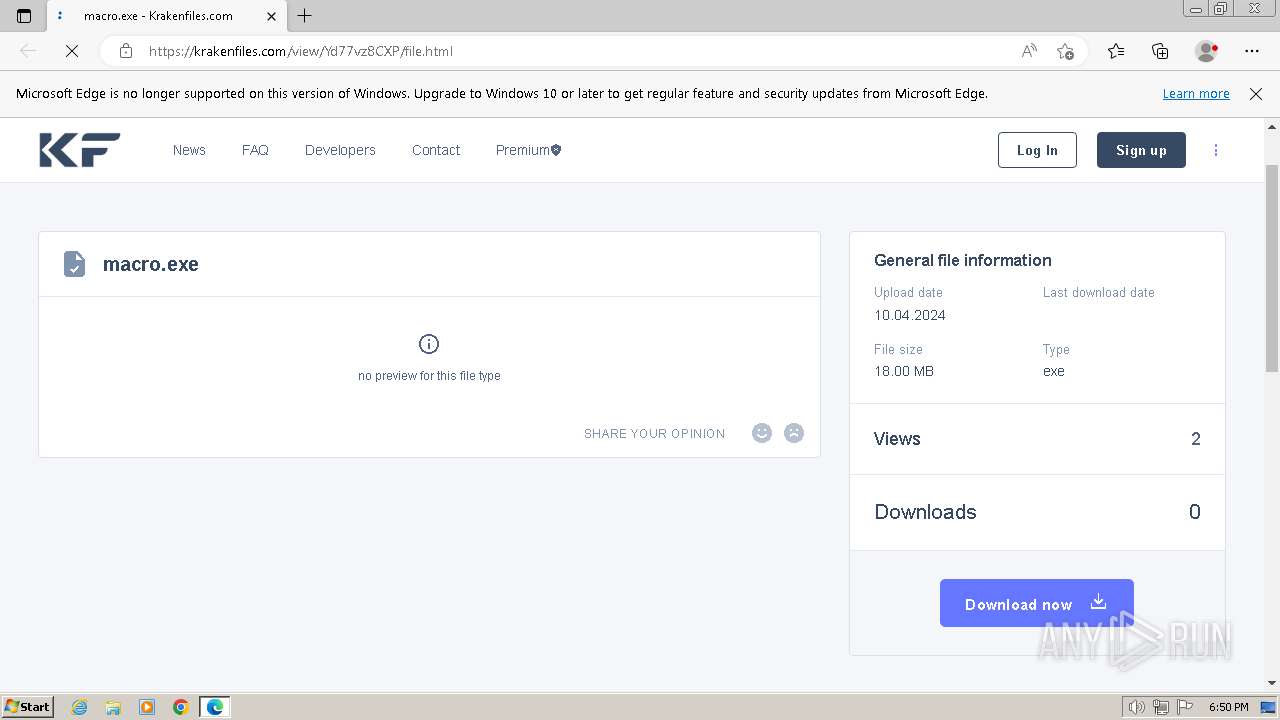Switch to the Microsoft Edge taskbar button
Viewport: 1280px width, 720px height.
click(x=215, y=707)
